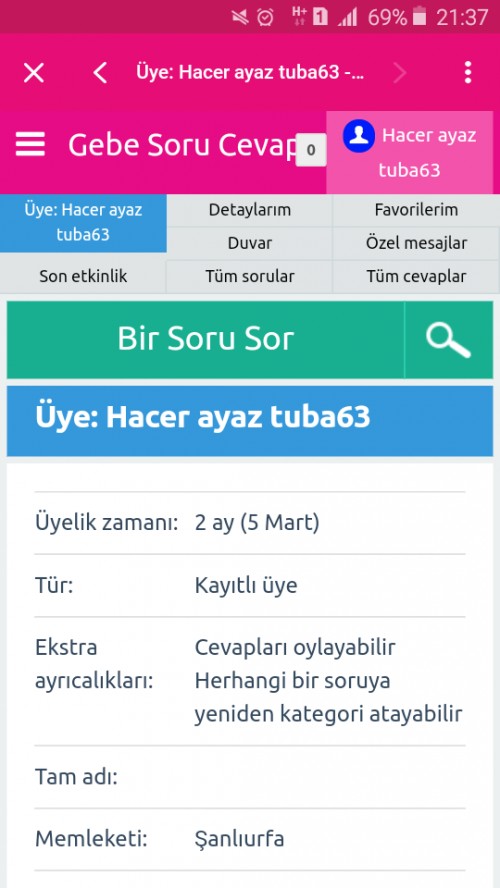
Task: Open the Duvar tab
Action: click(x=250, y=244)
